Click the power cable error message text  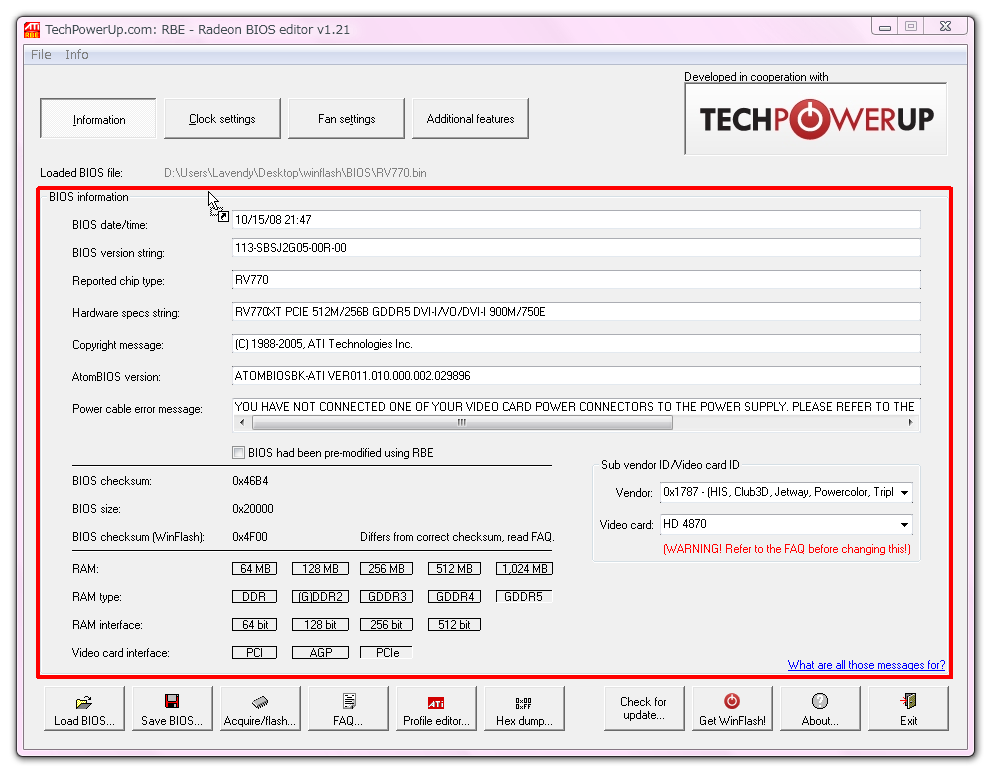[575, 406]
